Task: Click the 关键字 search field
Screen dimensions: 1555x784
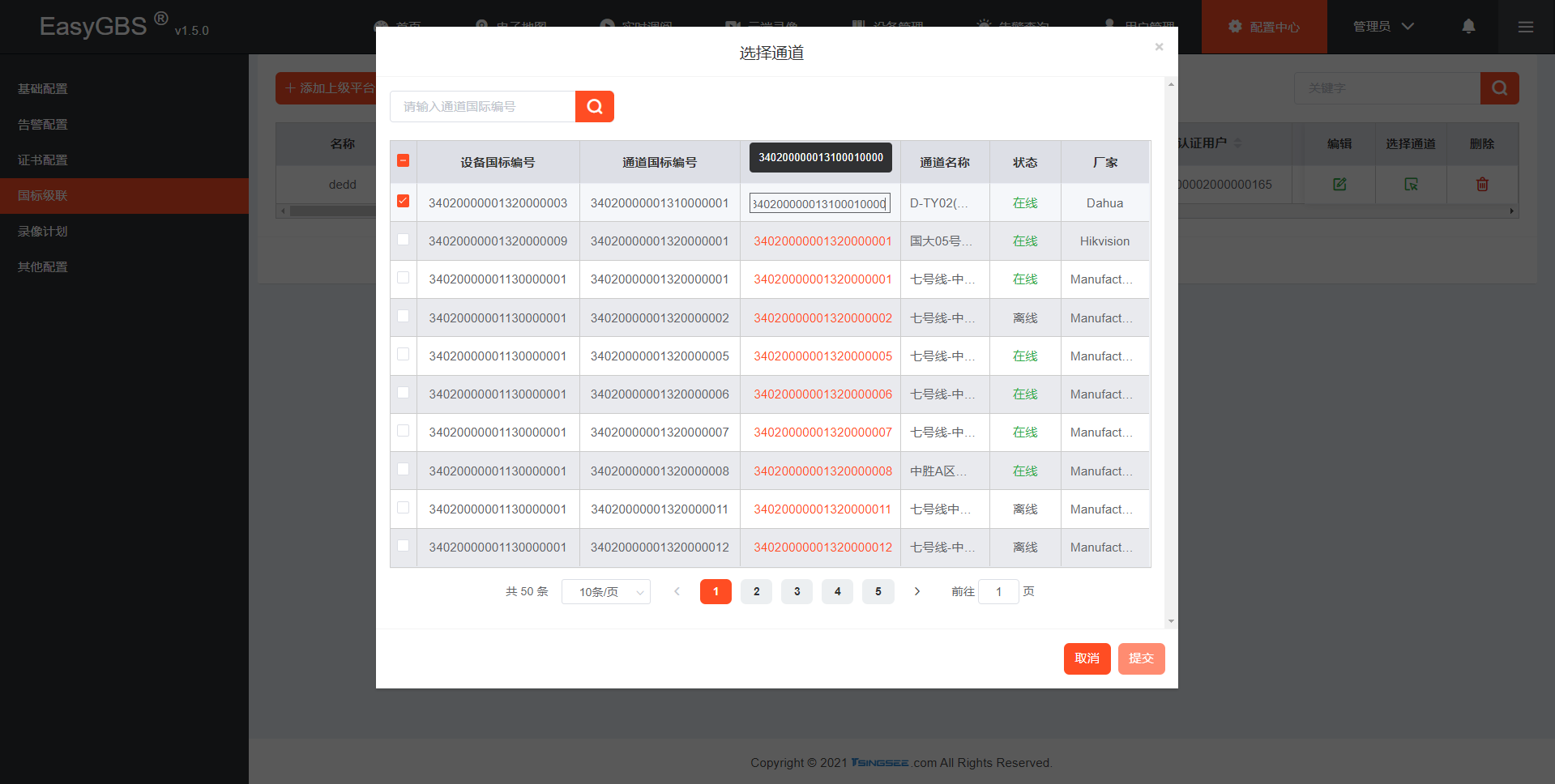Action: tap(1387, 88)
